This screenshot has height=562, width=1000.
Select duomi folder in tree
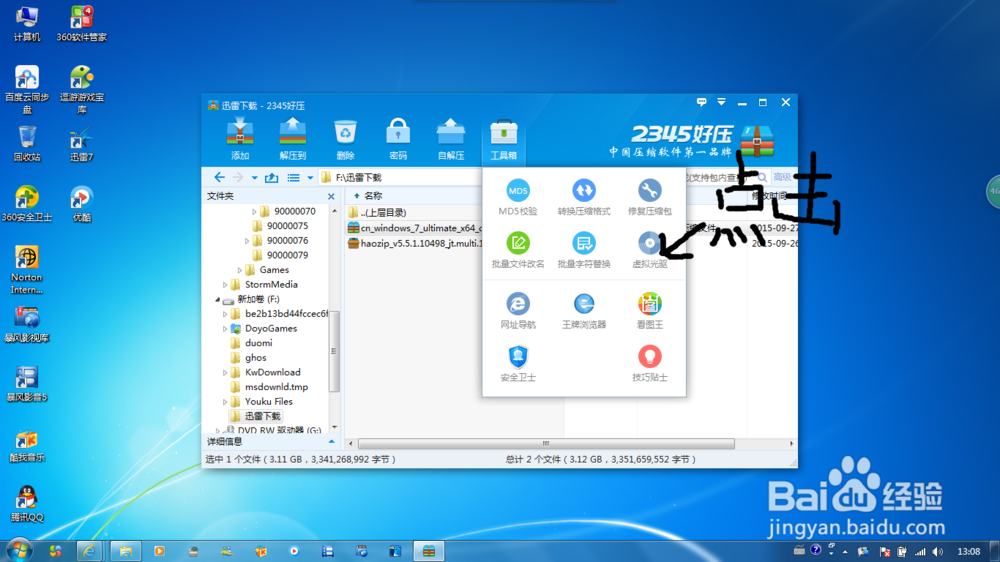258,343
